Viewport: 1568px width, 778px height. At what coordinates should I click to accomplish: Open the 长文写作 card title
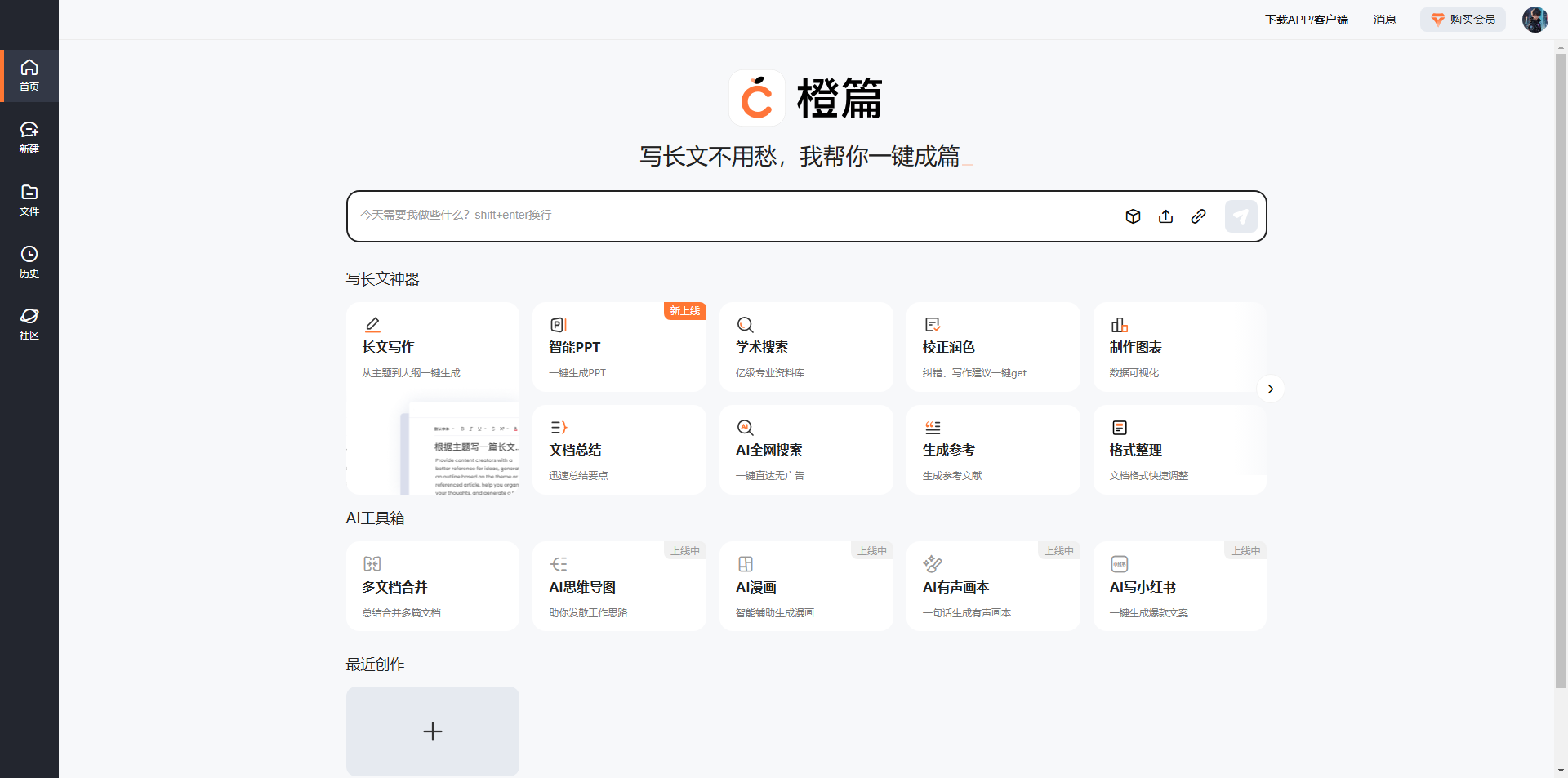pyautogui.click(x=388, y=347)
